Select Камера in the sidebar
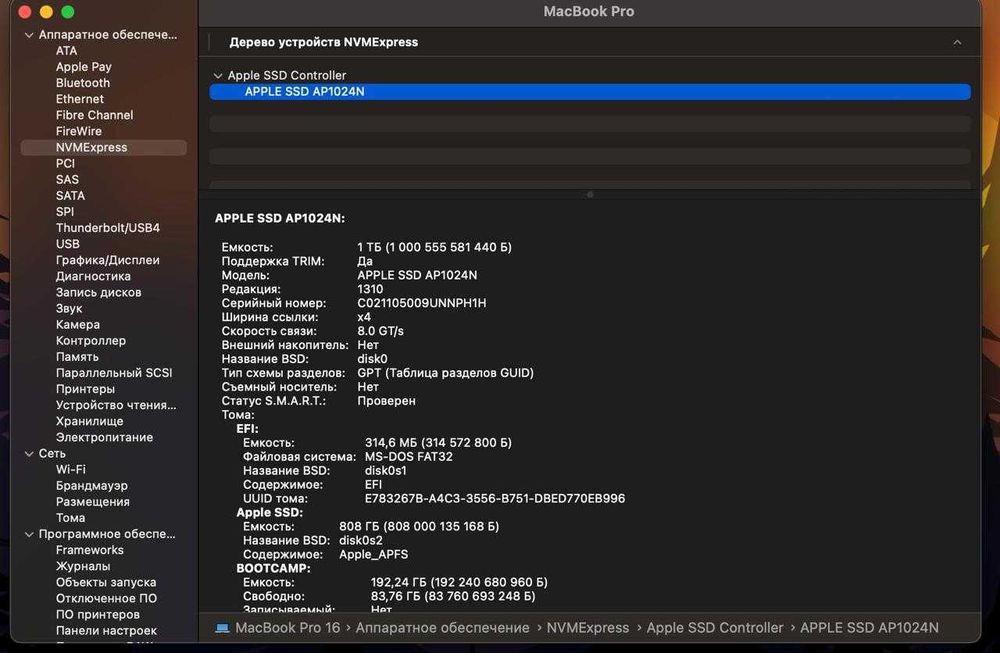 coord(78,325)
